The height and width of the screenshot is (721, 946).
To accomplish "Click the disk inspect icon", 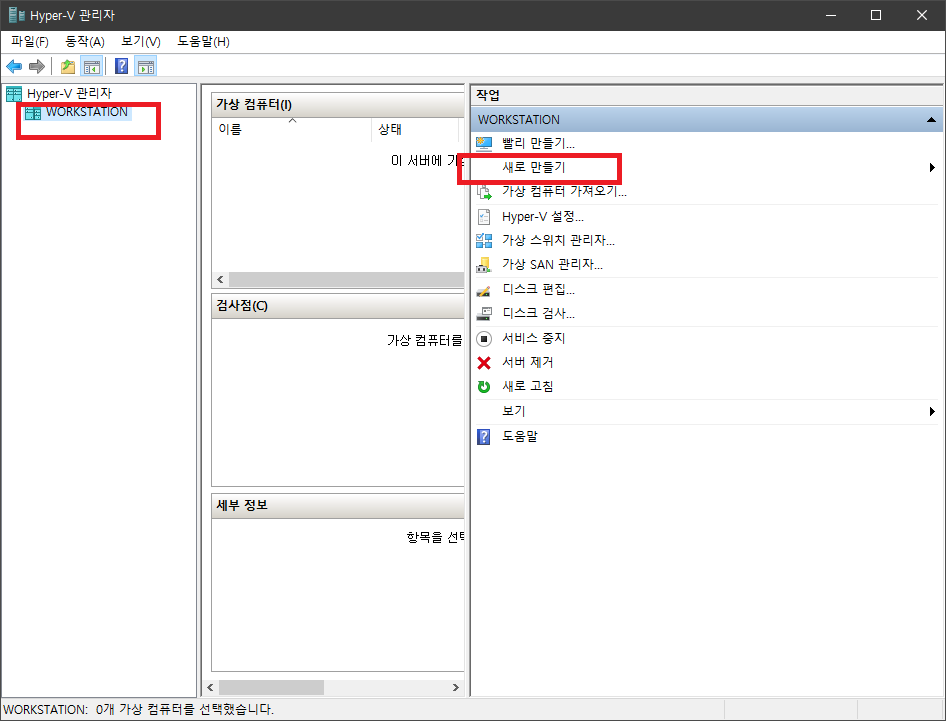I will click(484, 314).
